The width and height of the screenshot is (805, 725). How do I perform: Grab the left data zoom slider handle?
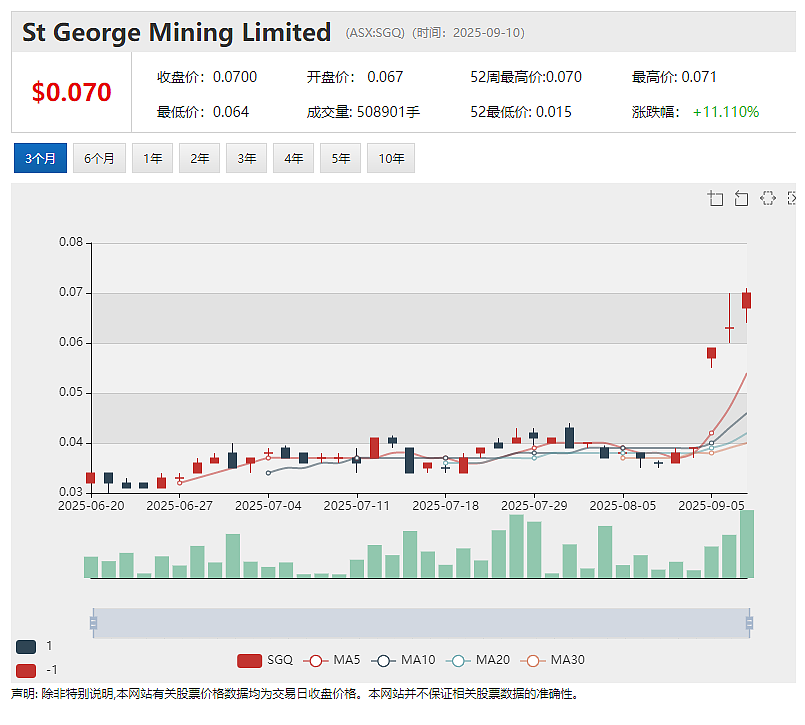tap(93, 623)
